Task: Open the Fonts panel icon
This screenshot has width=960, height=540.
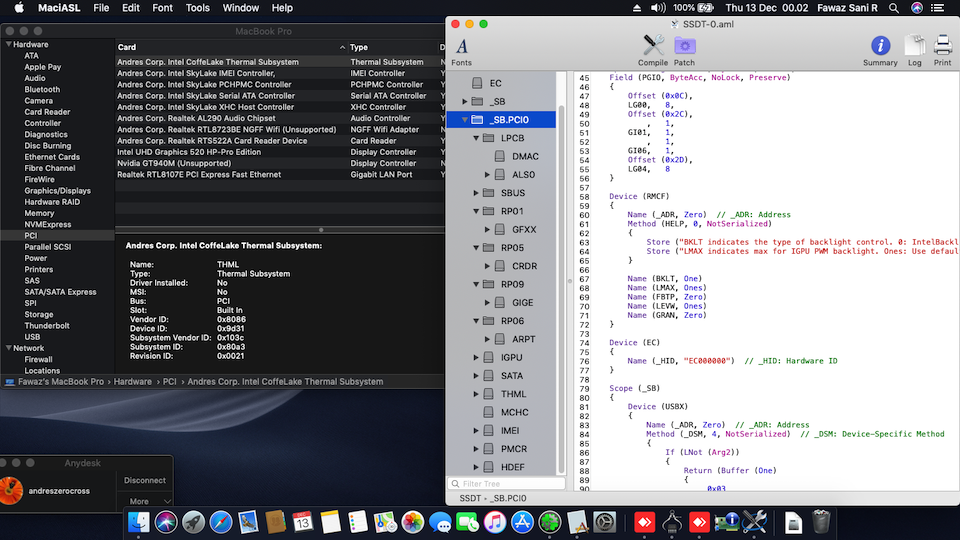Action: click(x=461, y=48)
